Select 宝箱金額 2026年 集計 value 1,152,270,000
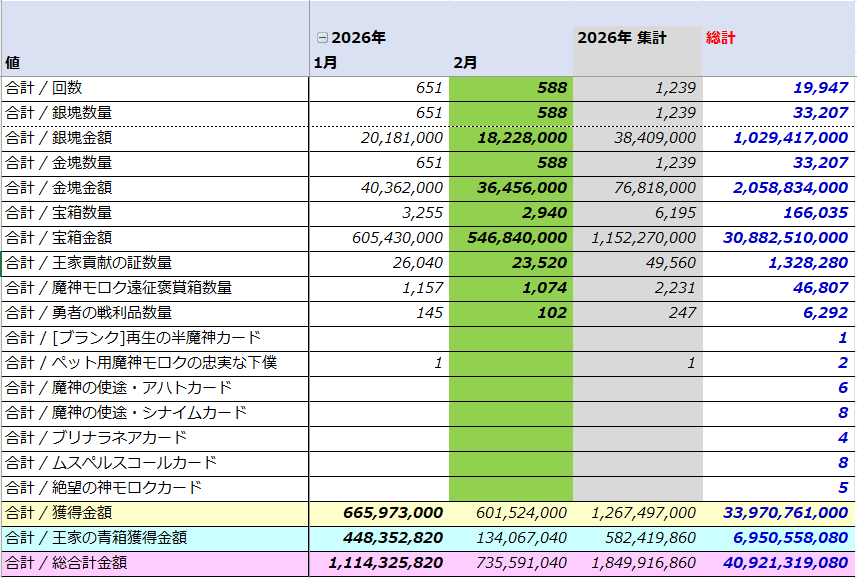This screenshot has height=578, width=857. tap(636, 238)
